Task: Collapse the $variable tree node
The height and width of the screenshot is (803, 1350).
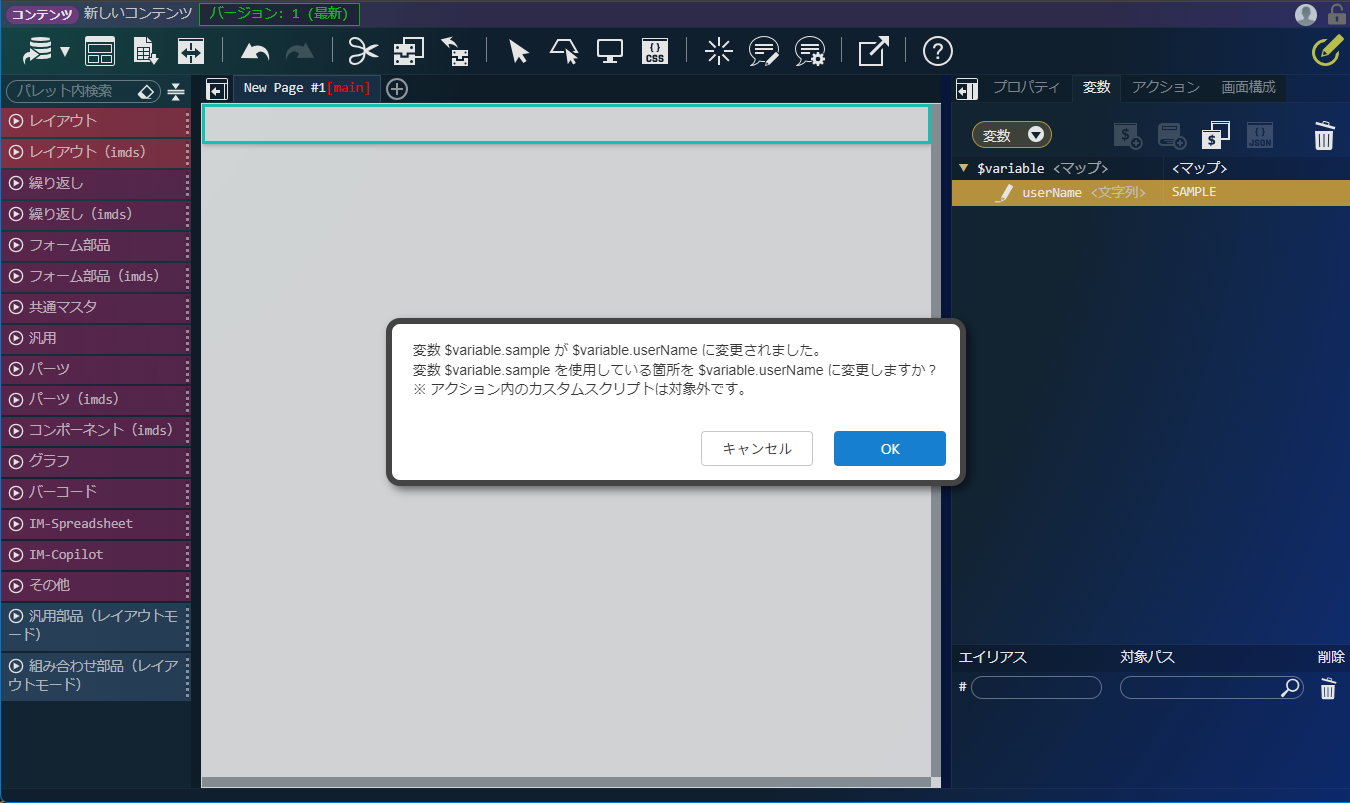Action: click(x=963, y=168)
